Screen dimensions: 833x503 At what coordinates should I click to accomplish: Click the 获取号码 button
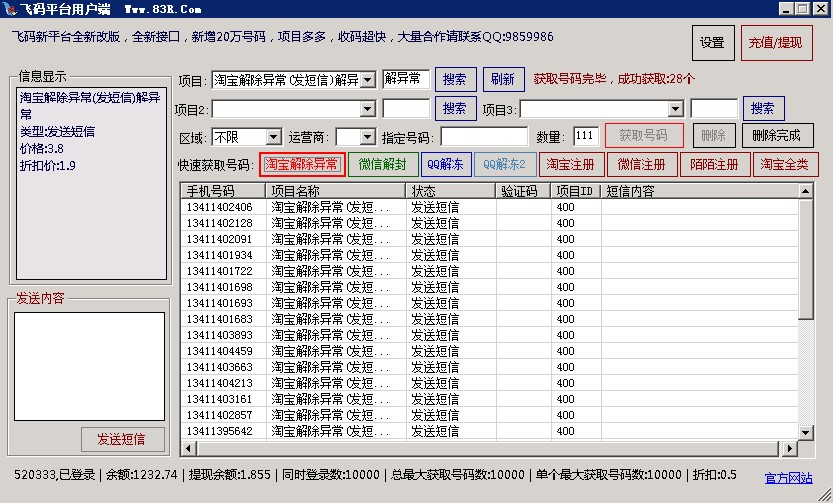click(644, 135)
